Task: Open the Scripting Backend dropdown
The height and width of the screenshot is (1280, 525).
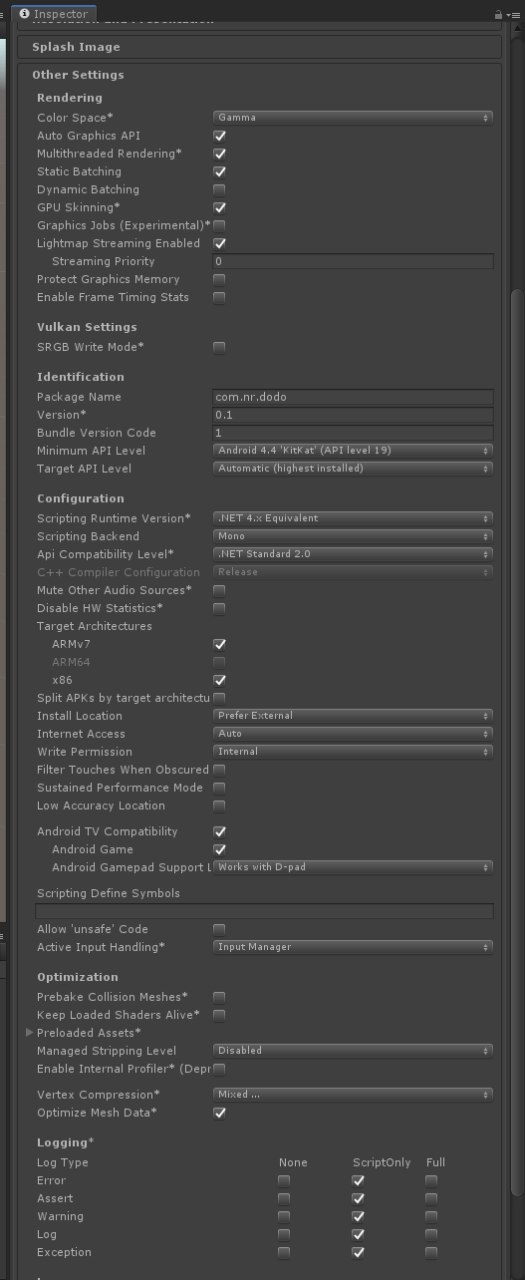Action: point(353,537)
